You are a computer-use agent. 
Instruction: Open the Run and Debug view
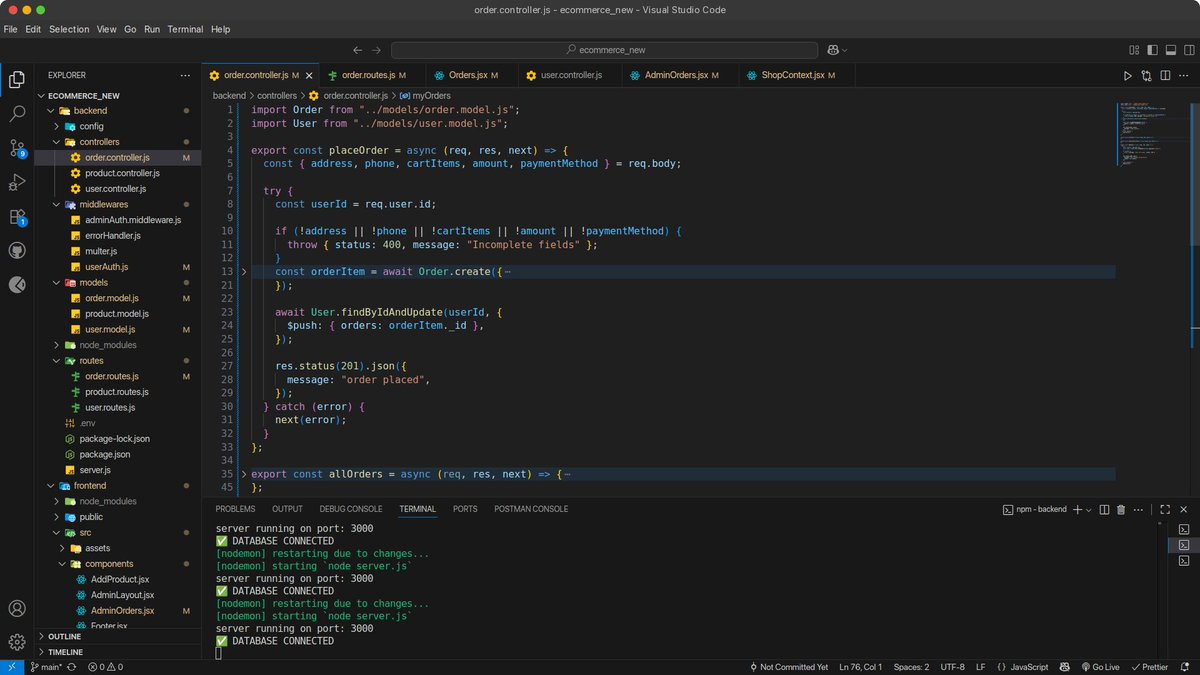(17, 182)
